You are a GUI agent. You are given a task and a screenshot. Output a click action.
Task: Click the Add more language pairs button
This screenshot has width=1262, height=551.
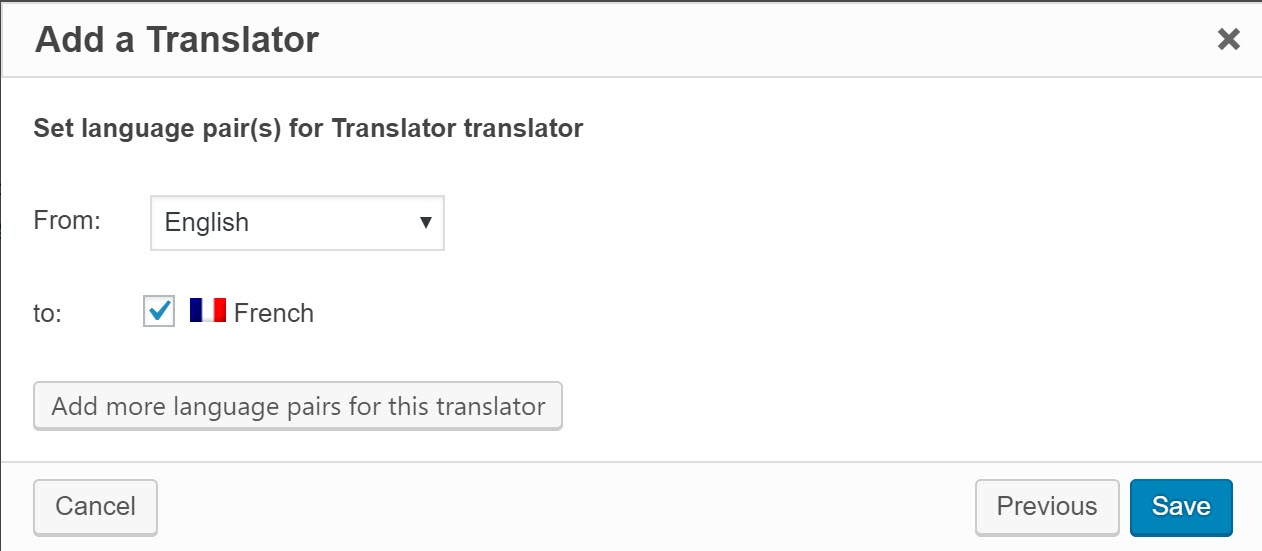click(298, 406)
